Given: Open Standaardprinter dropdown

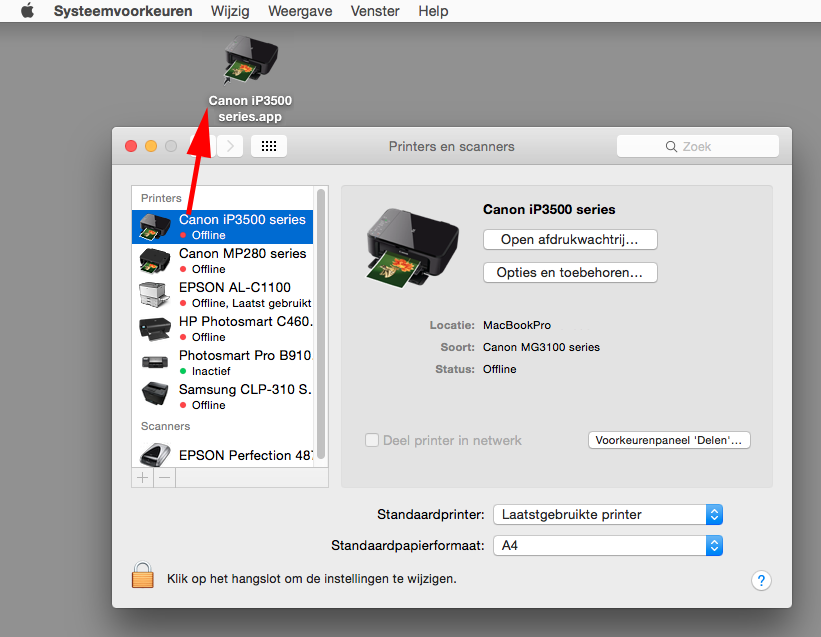Looking at the screenshot, I should tap(608, 515).
